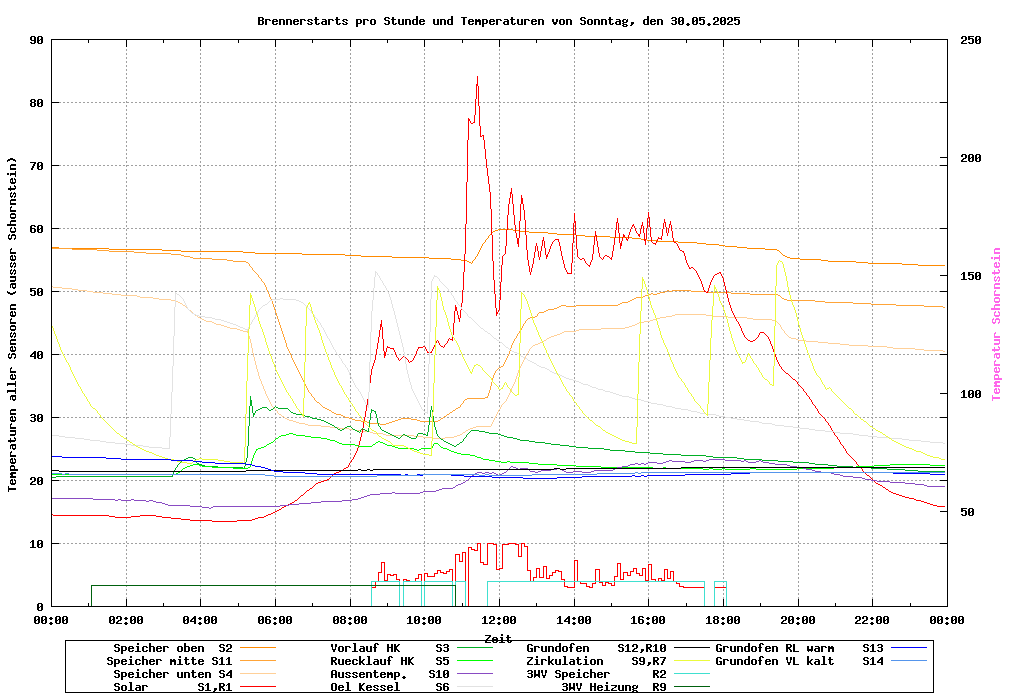Click the pink 'Temperatur Schornstein' axis title
The image size is (1024, 700).
coord(995,324)
